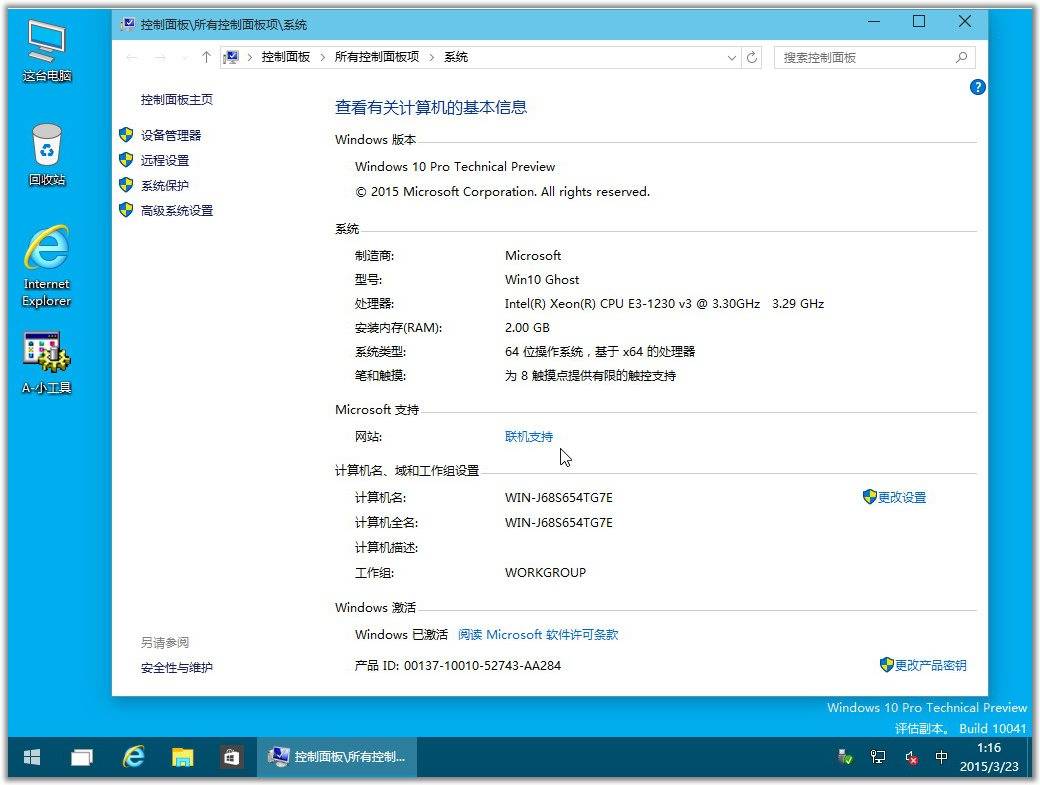
Task: Expand the address bar history dropdown
Action: tap(732, 58)
